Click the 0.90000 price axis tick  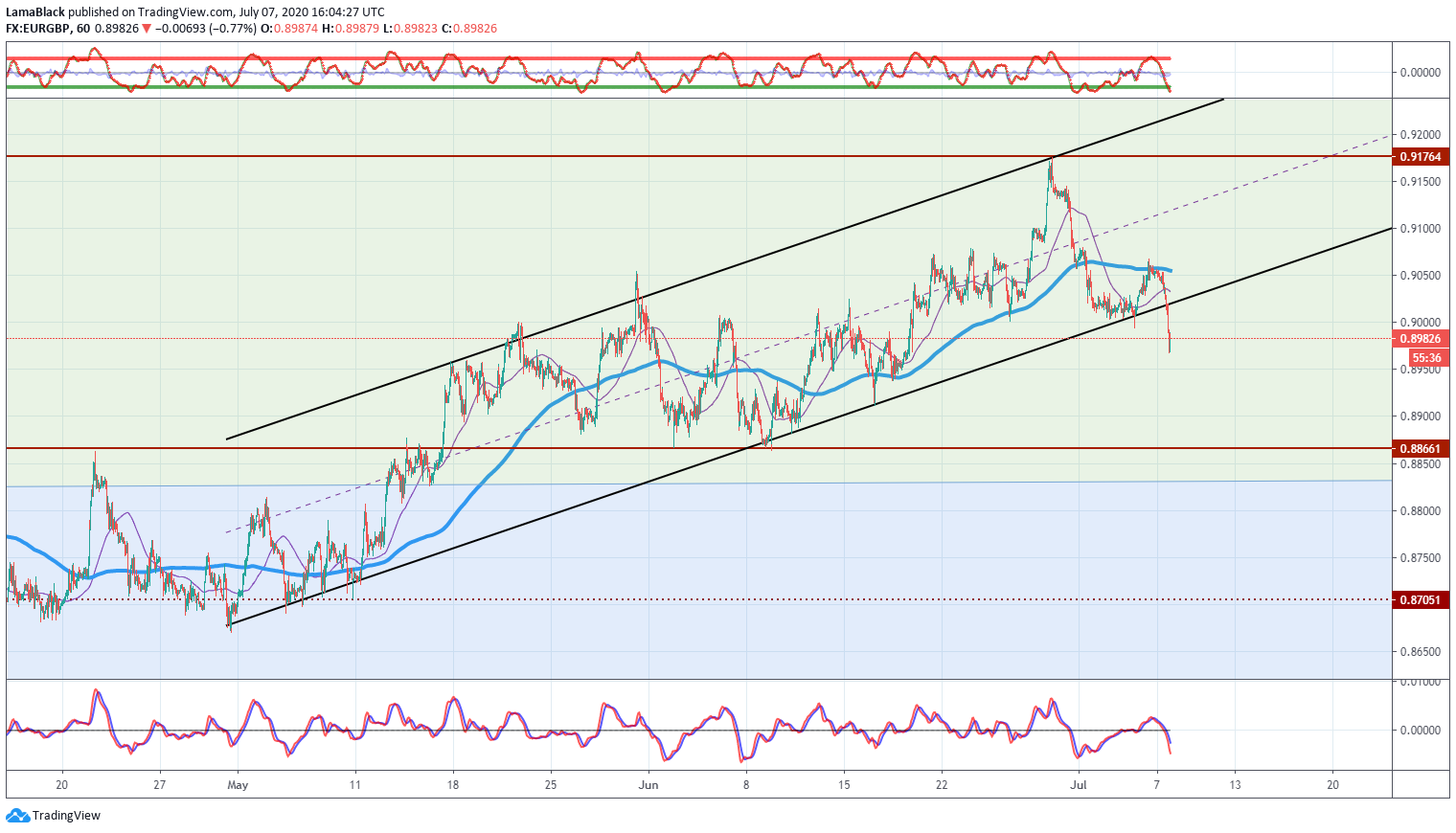click(x=1421, y=323)
